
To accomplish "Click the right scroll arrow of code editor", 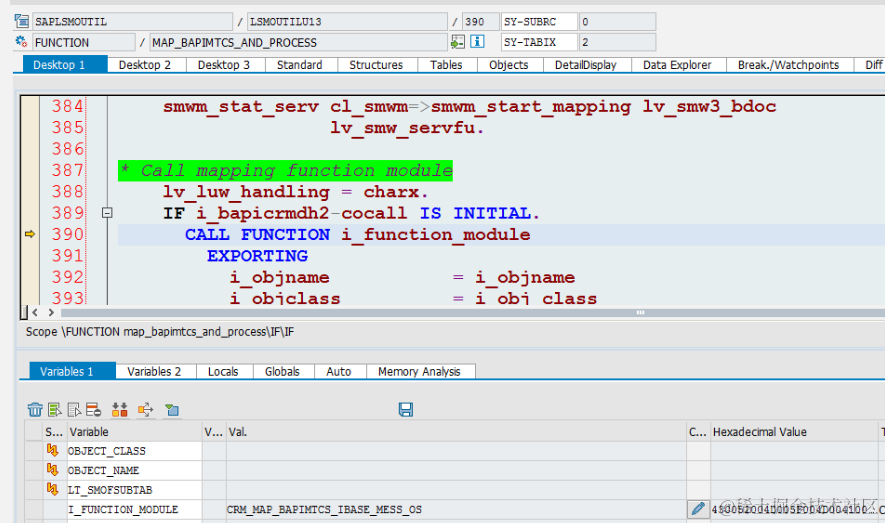I will click(51, 312).
